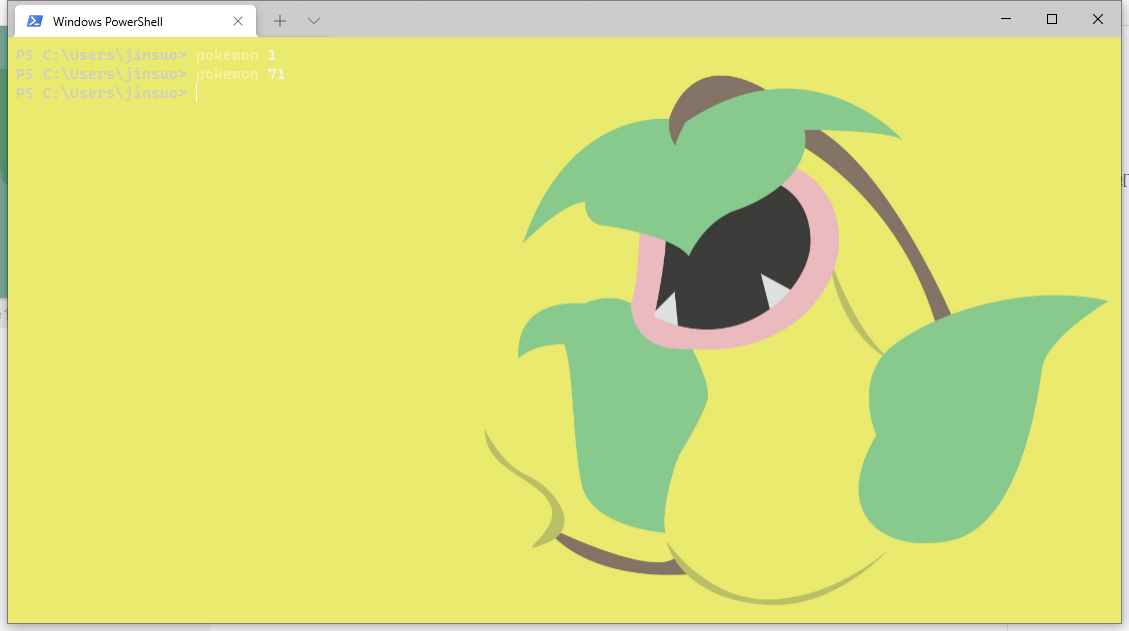Maximize the terminal window
Screen dimensions: 1129x631
click(1052, 19)
